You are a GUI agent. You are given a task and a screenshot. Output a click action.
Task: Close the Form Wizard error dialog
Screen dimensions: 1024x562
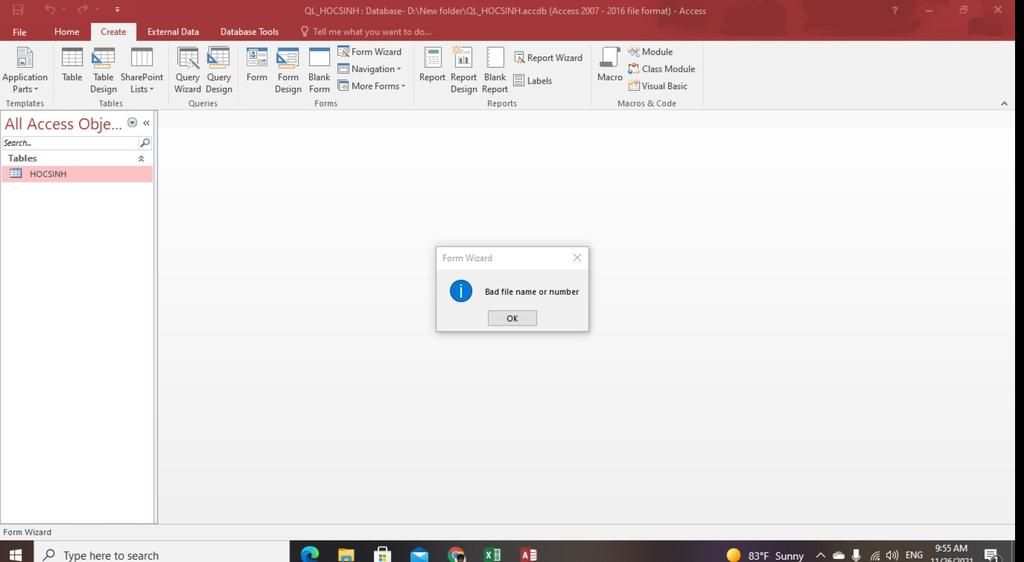[577, 258]
